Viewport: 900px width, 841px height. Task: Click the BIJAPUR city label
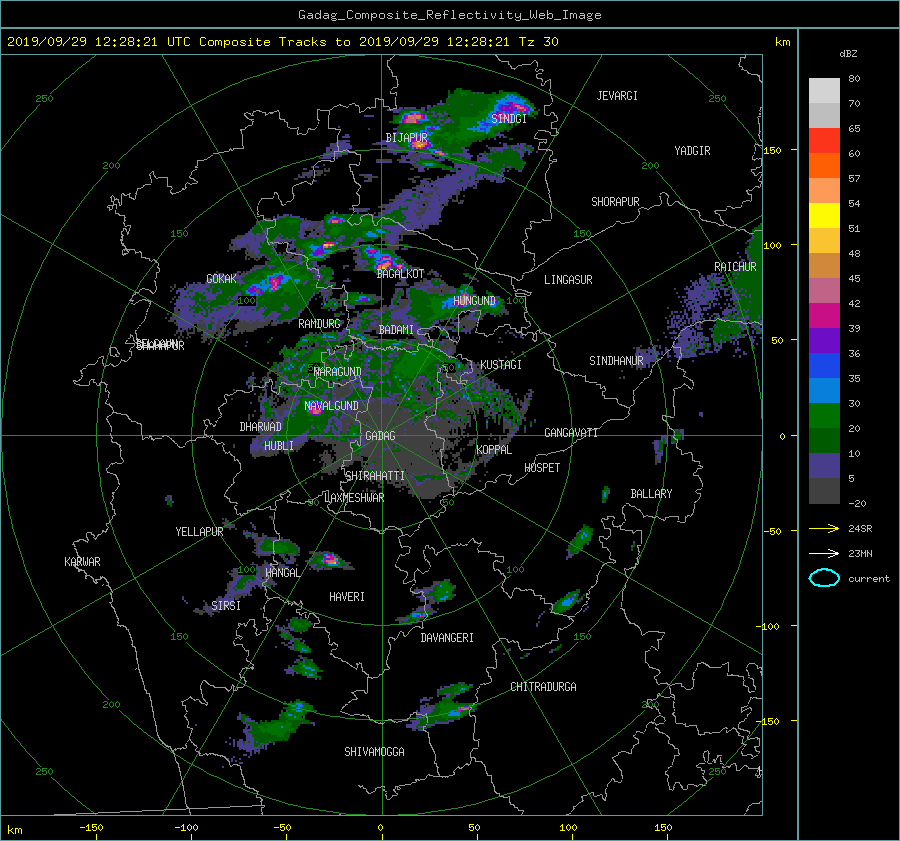406,138
